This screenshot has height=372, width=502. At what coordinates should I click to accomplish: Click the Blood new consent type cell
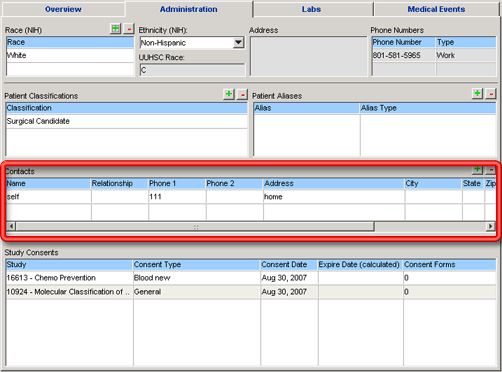197,278
